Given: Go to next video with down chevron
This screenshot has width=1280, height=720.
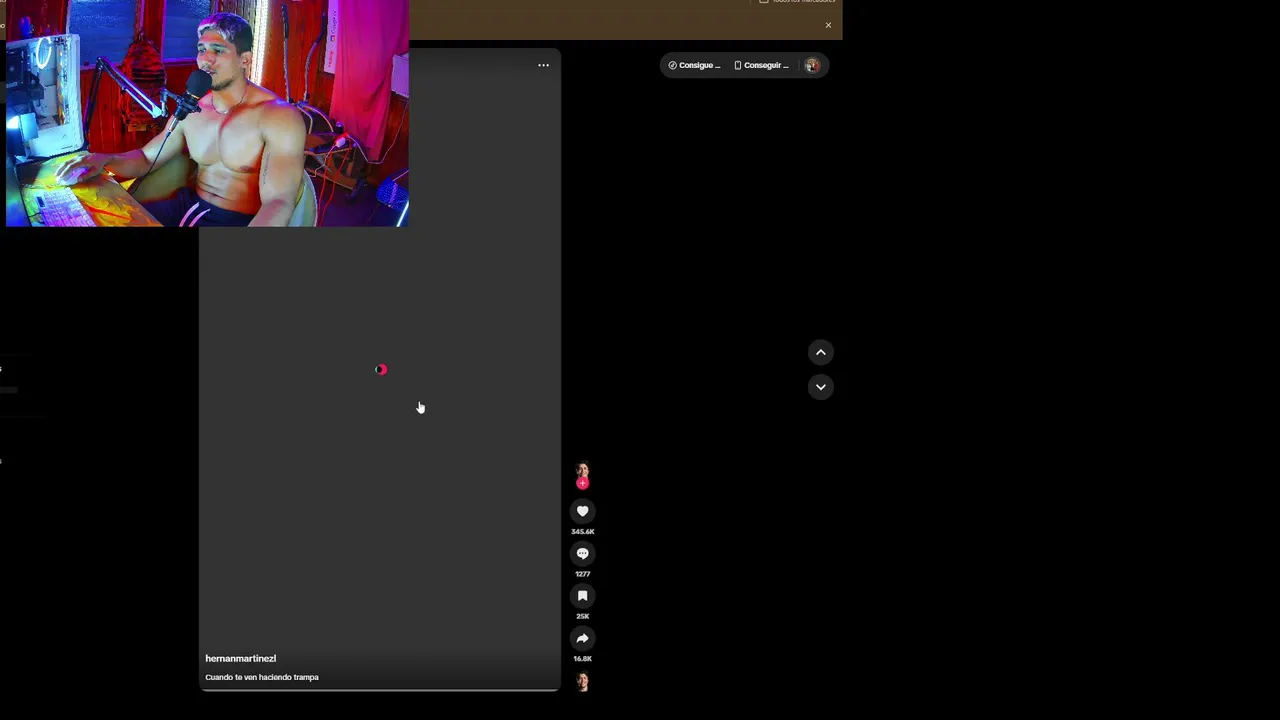Looking at the screenshot, I should click(x=820, y=387).
